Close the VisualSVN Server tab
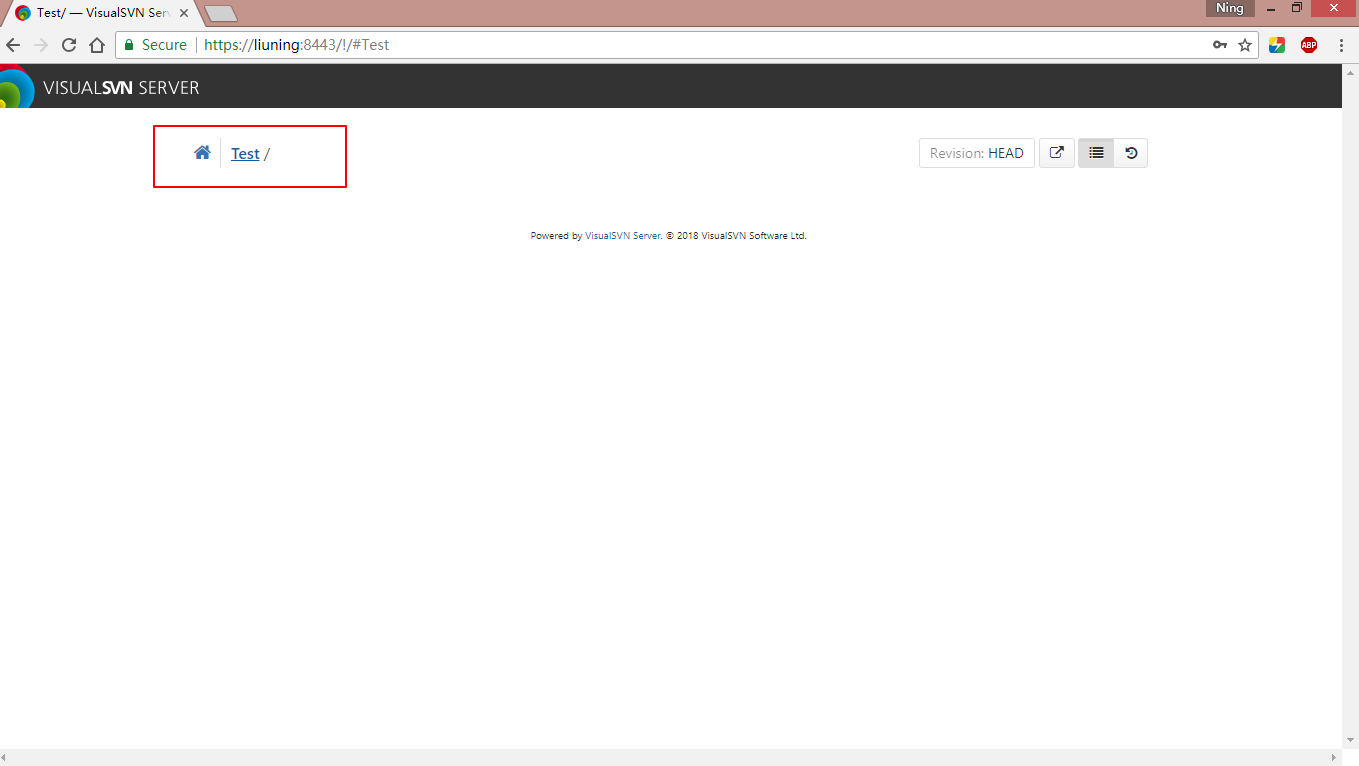1359x766 pixels. [x=184, y=14]
